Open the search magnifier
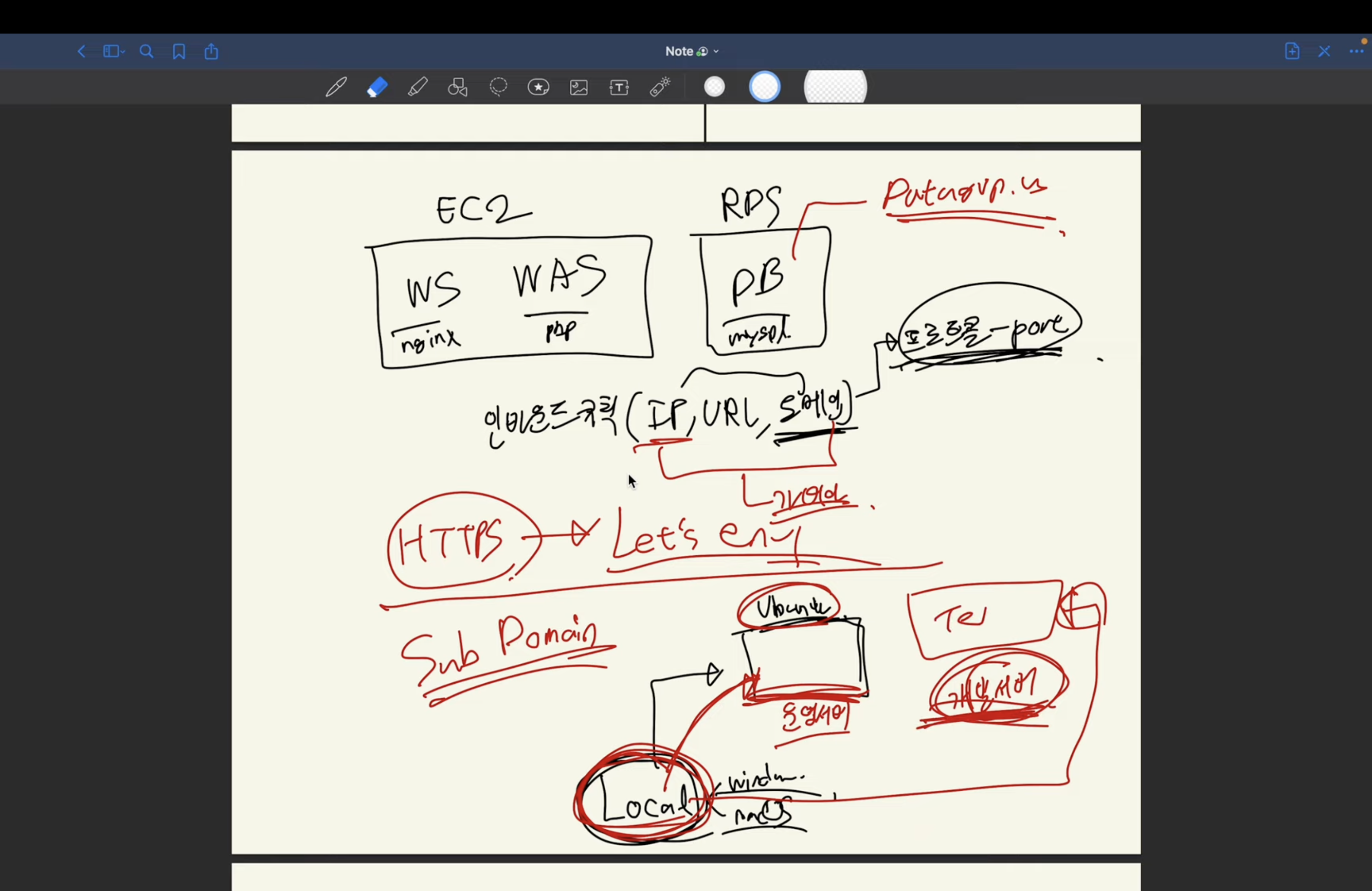This screenshot has width=1372, height=891. tap(147, 51)
